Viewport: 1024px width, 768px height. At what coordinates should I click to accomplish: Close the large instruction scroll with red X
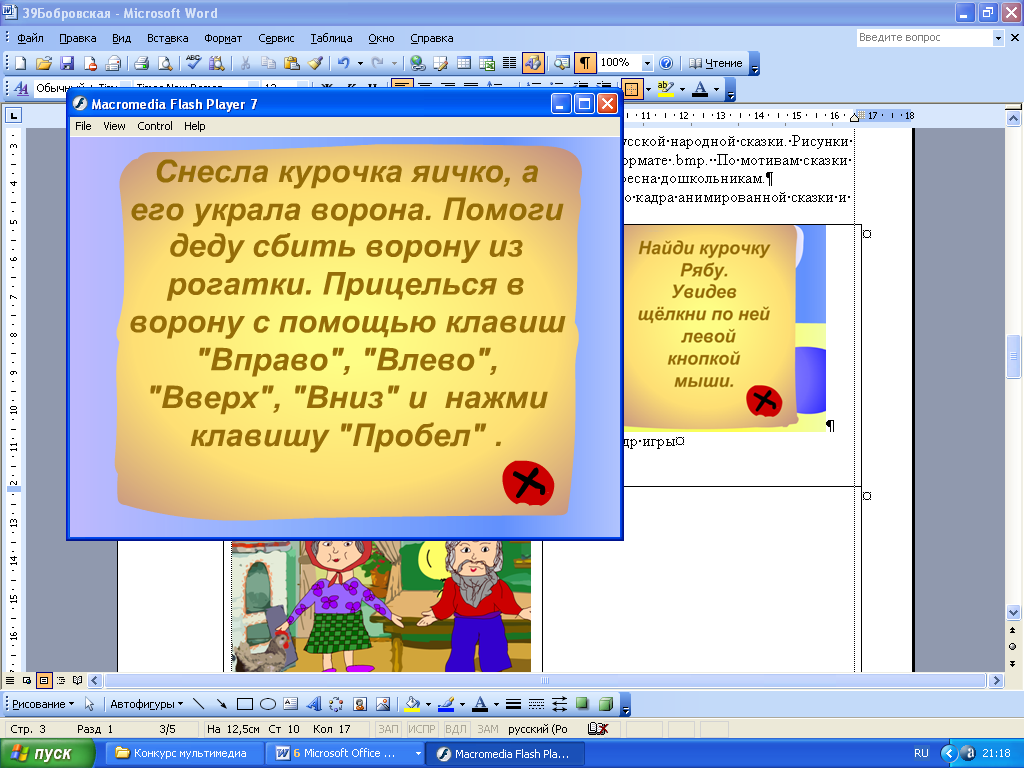coord(528,483)
